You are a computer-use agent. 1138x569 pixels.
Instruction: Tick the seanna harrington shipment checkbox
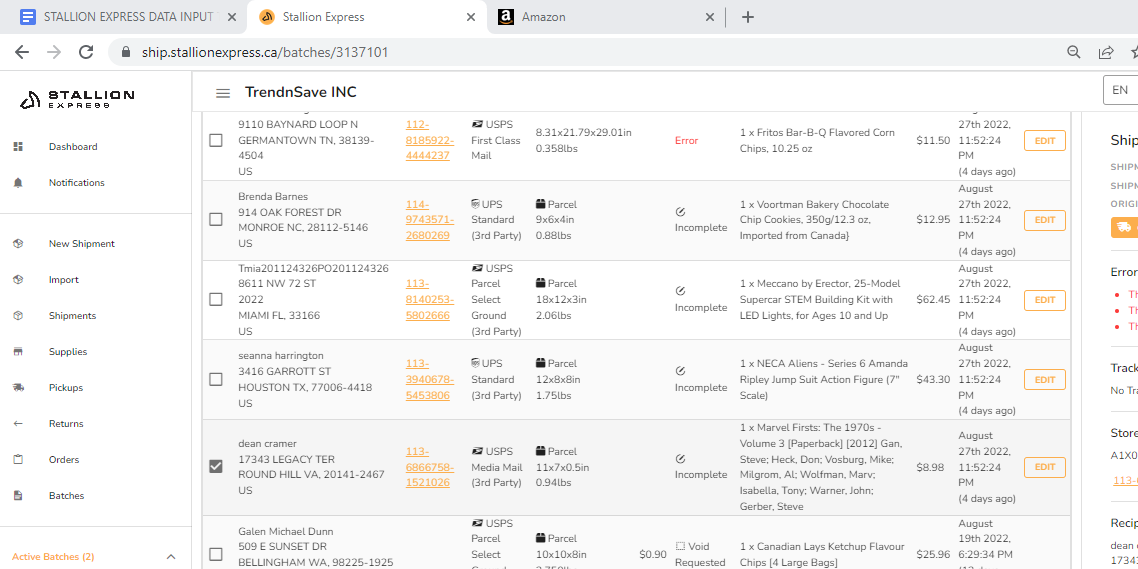click(216, 380)
